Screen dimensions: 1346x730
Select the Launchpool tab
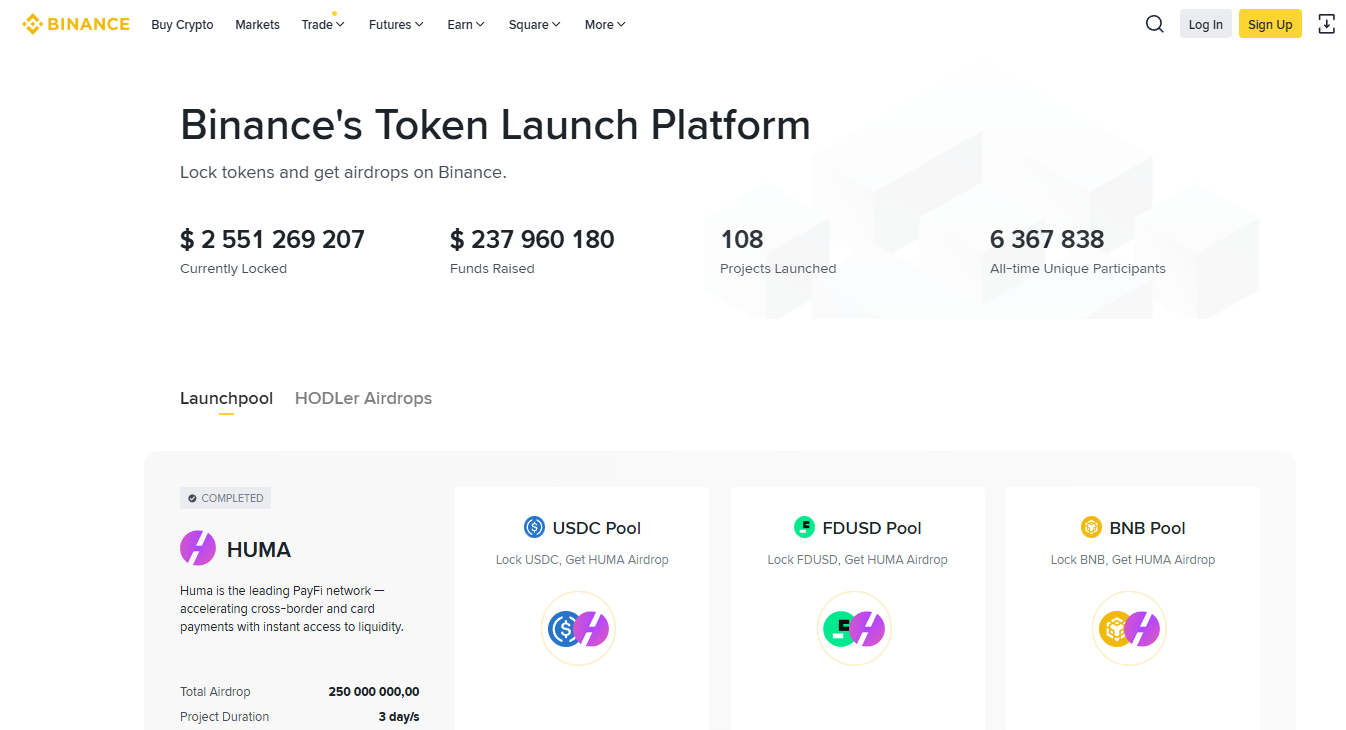[226, 398]
